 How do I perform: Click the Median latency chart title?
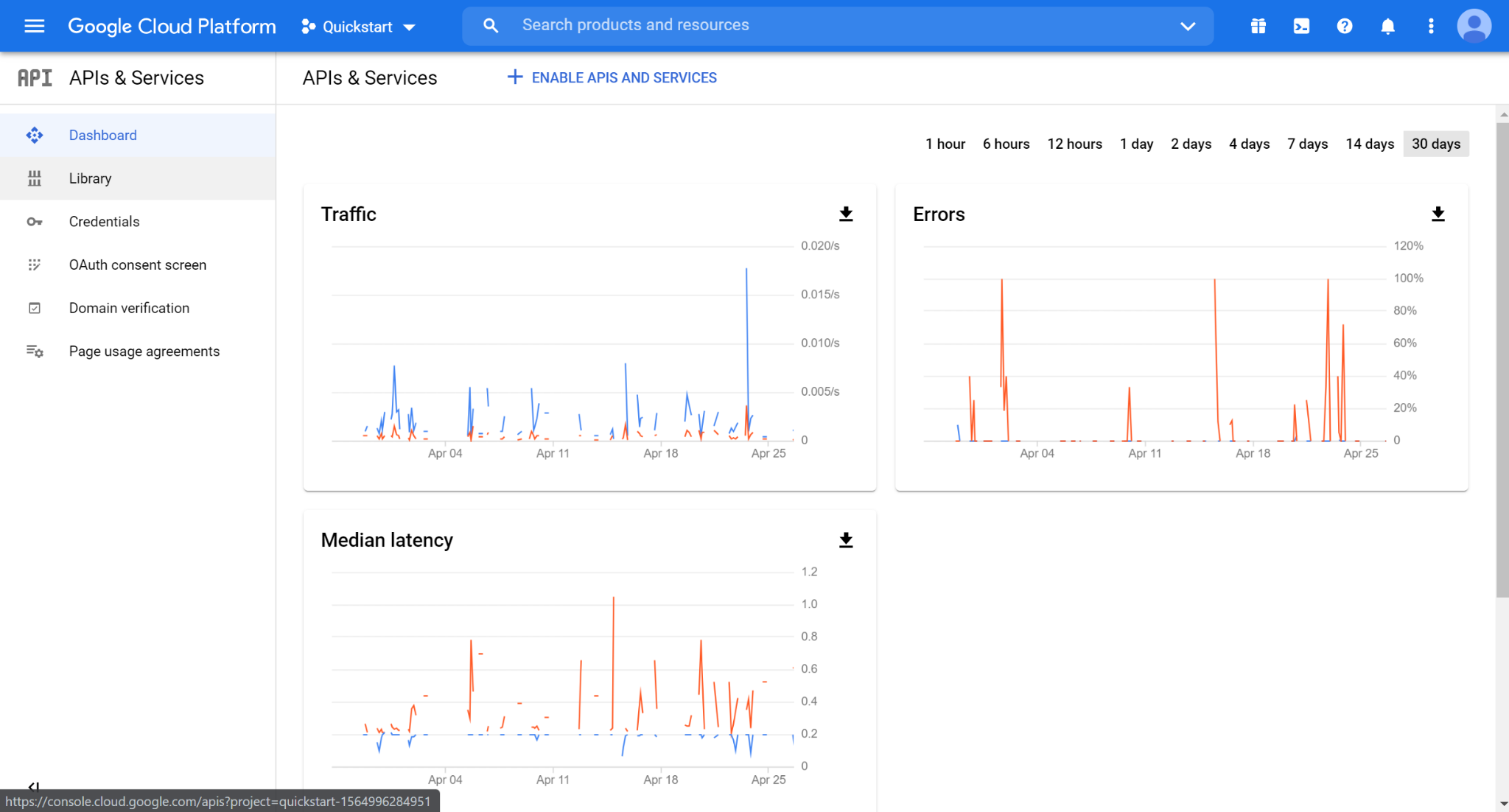pyautogui.click(x=387, y=541)
